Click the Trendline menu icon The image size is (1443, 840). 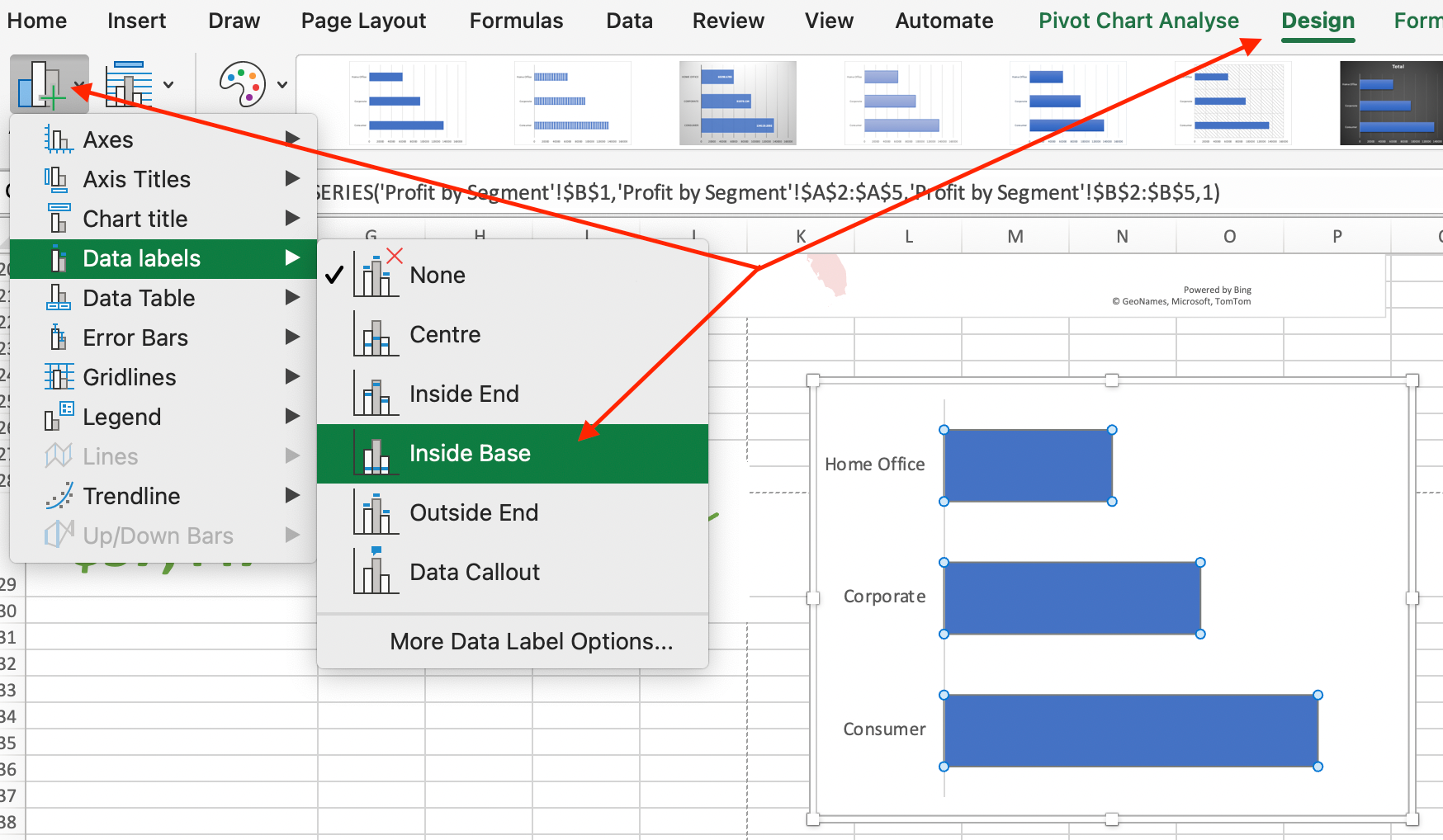coord(59,496)
